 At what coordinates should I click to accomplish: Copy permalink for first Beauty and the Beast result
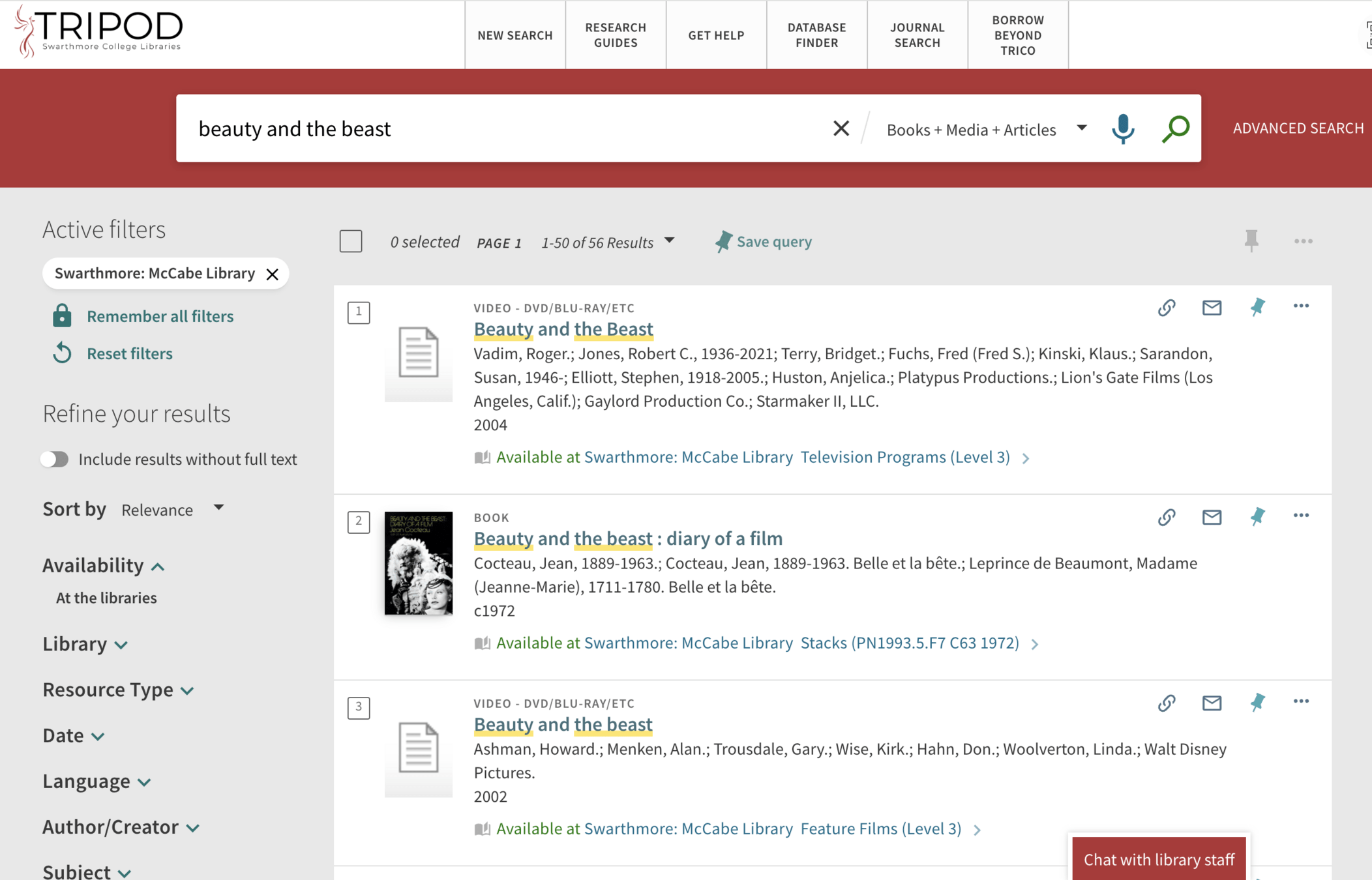(1166, 308)
